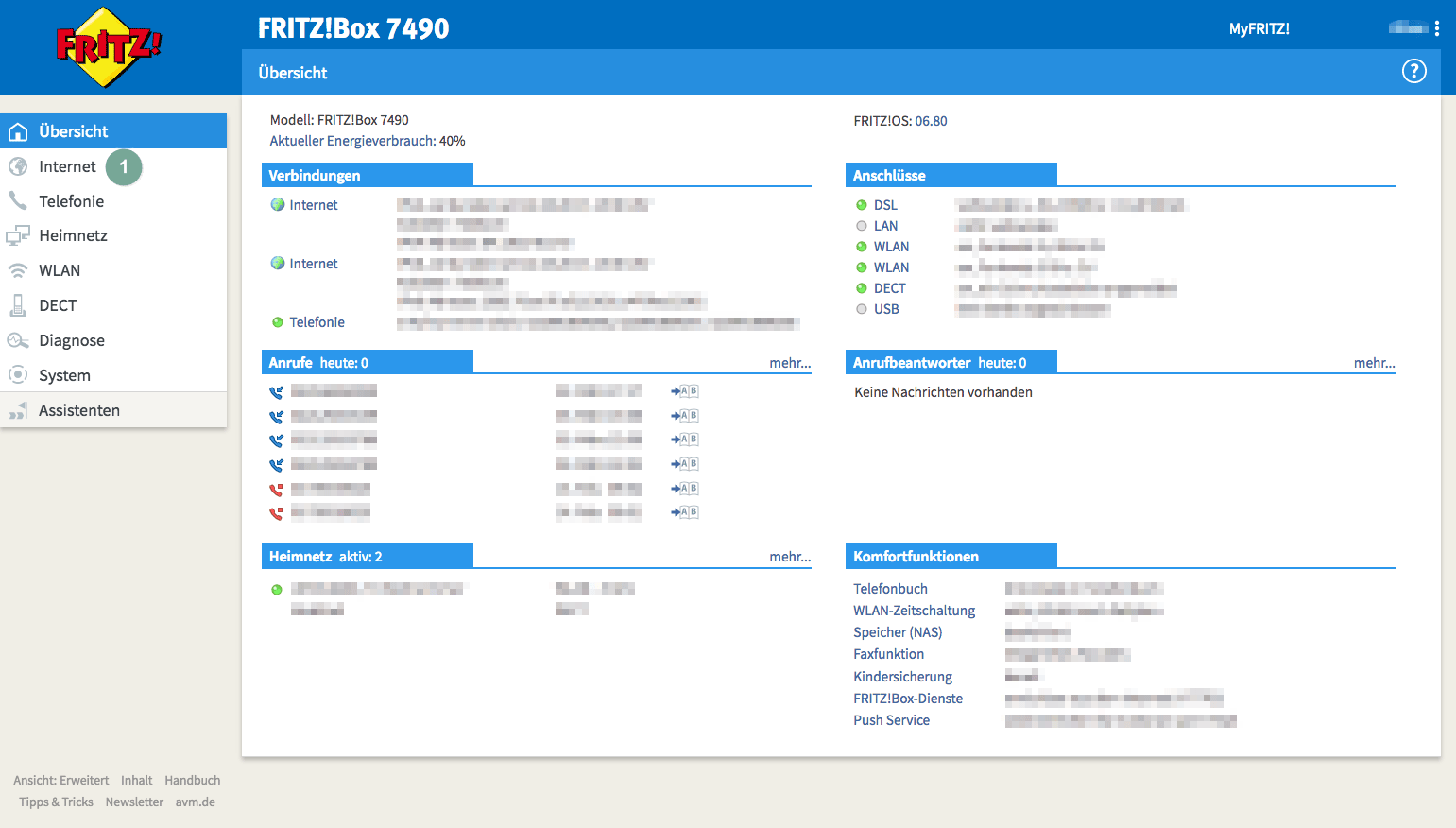Image resolution: width=1456 pixels, height=828 pixels.
Task: Add fourth call entry to phonebook icon
Action: [x=684, y=464]
